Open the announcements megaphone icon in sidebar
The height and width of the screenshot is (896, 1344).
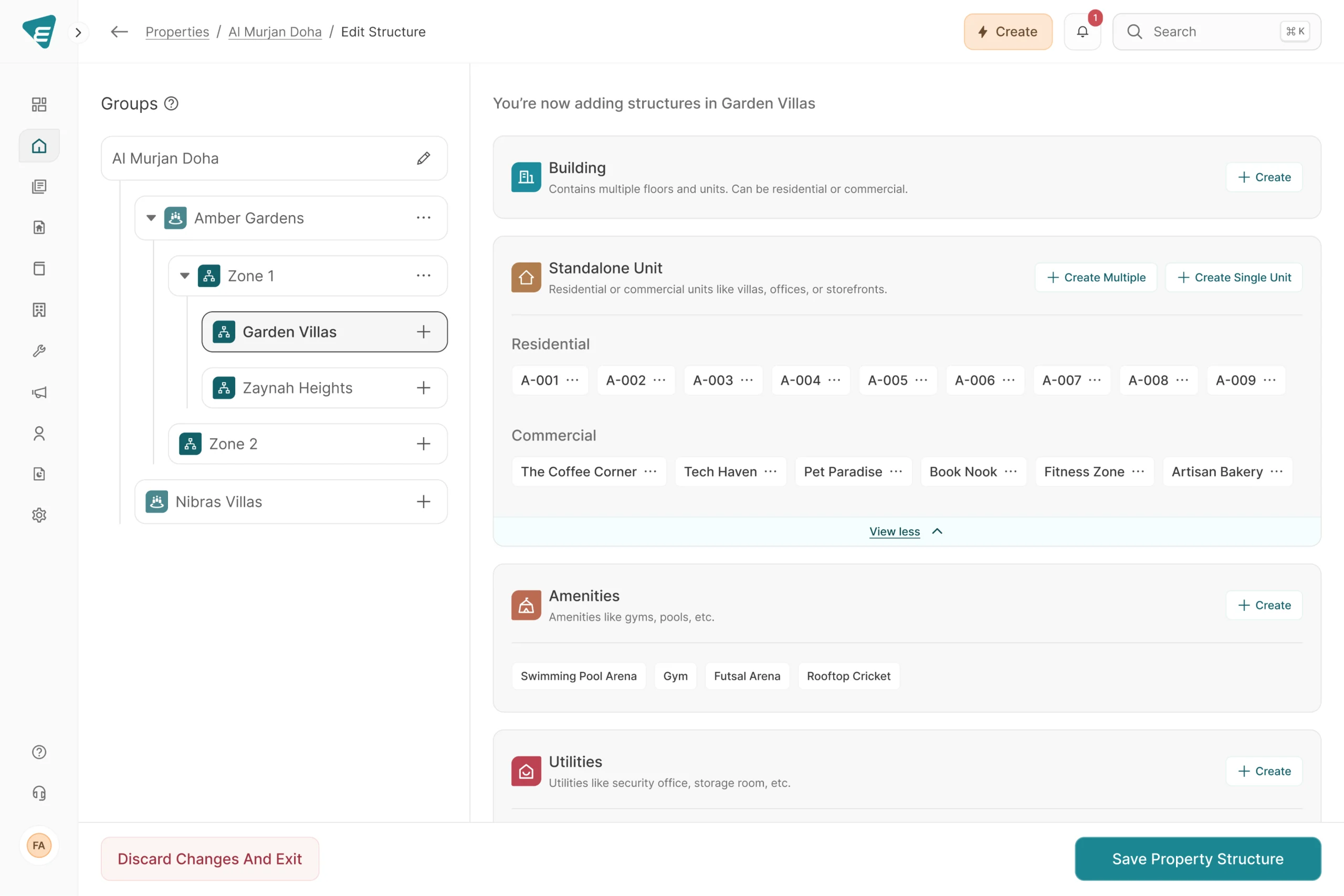click(x=39, y=392)
